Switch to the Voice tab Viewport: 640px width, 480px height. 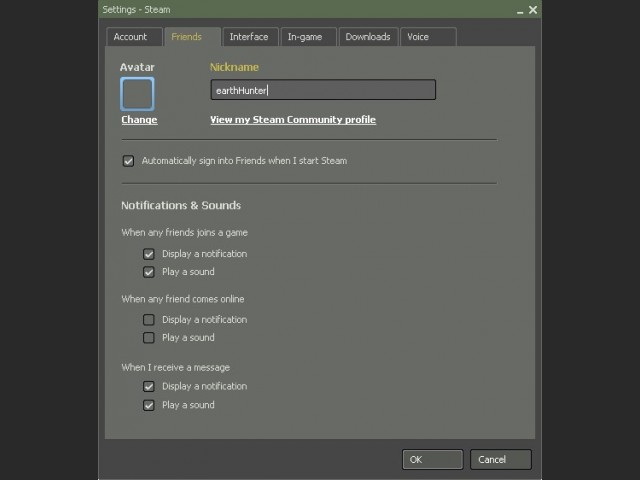tap(428, 37)
